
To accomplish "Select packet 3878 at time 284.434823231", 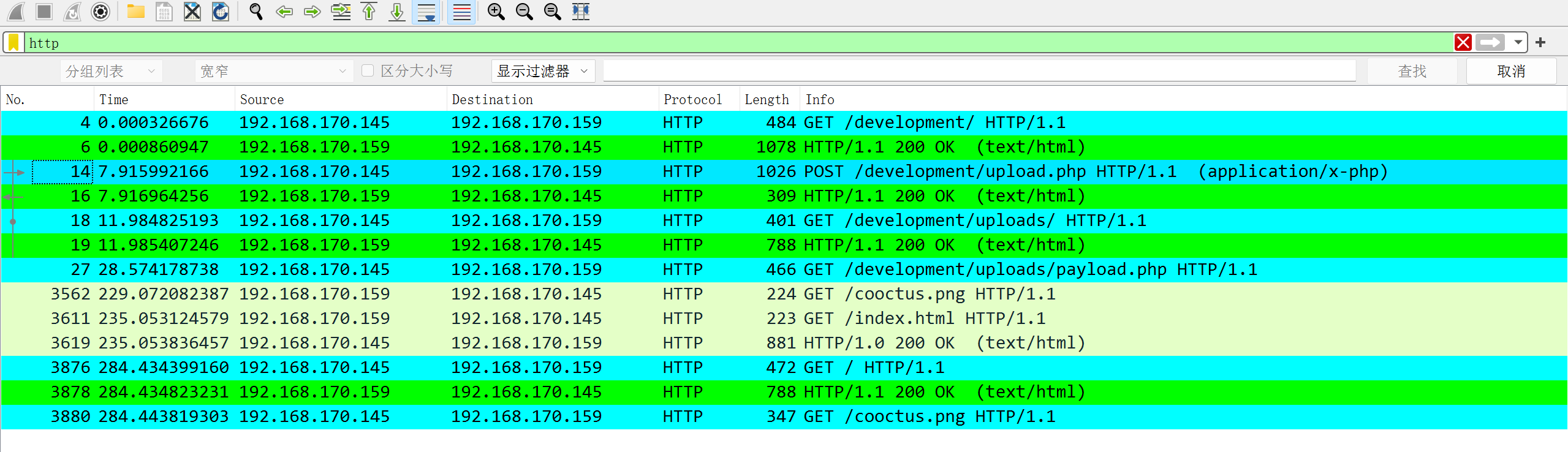I will point(784,392).
